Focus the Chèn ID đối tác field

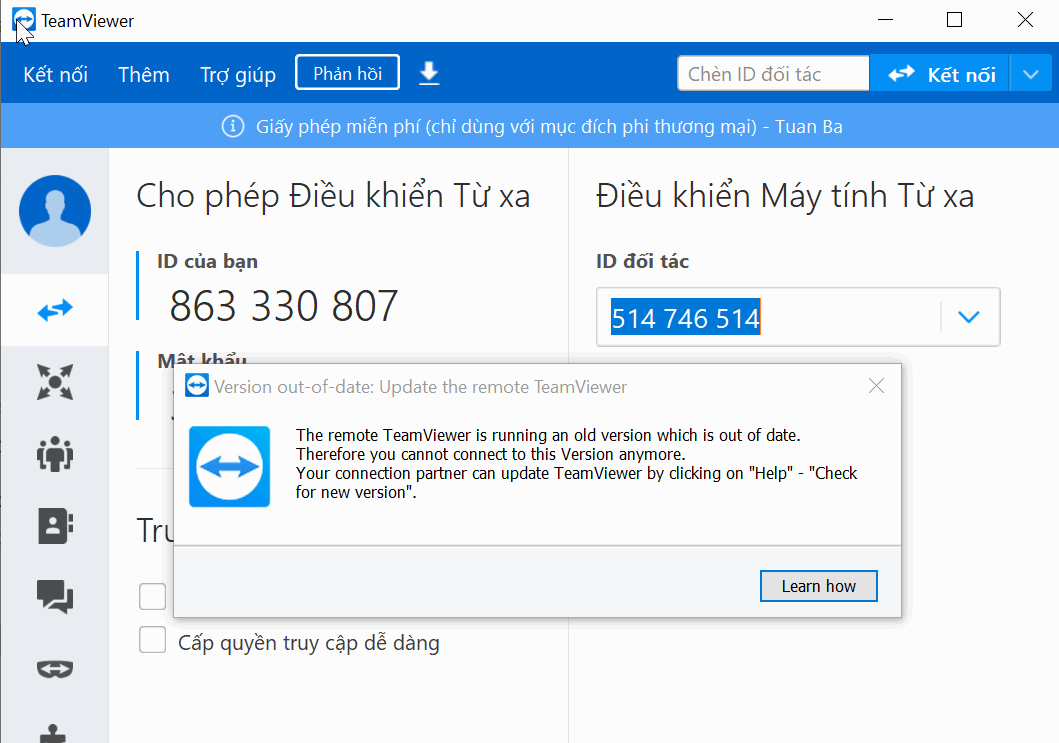pos(773,73)
